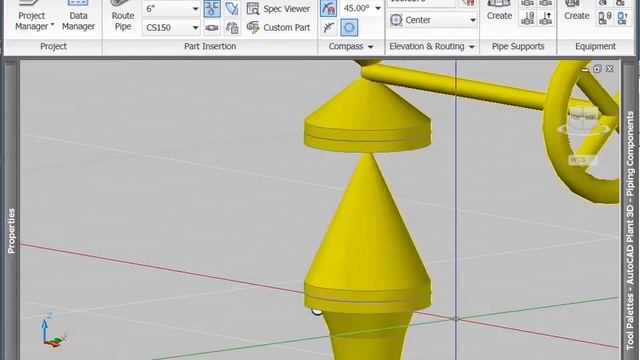Click pipe support icon with the 8-shaped mark
This screenshot has height=360, width=640.
click(528, 18)
